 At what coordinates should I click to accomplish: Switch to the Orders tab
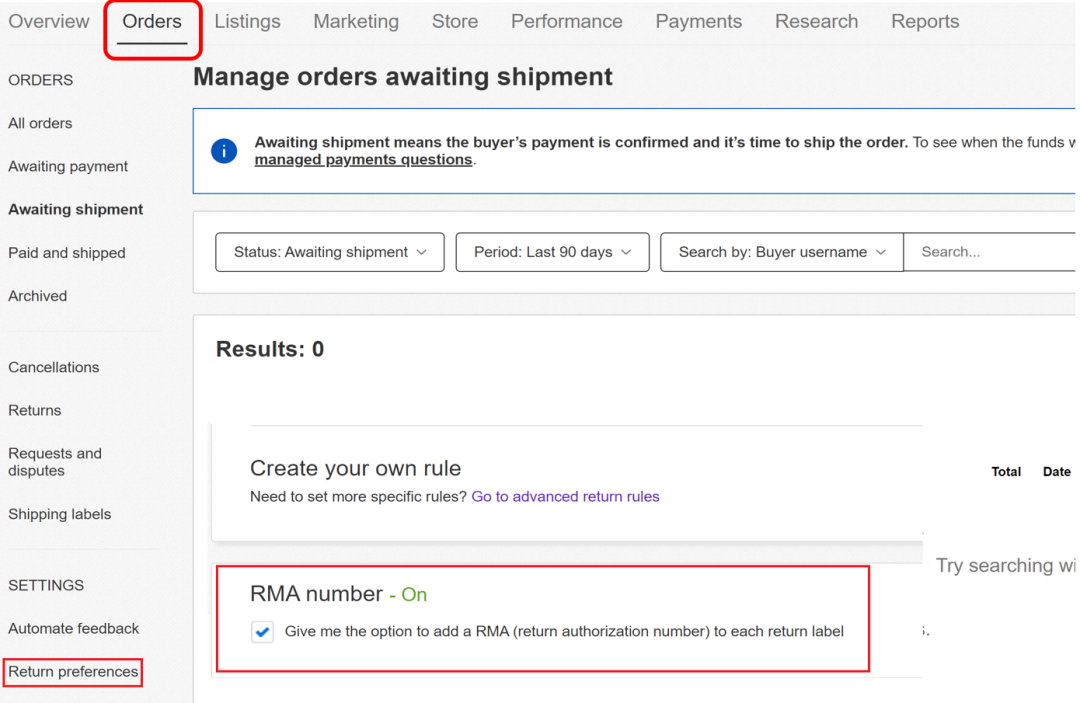152,22
